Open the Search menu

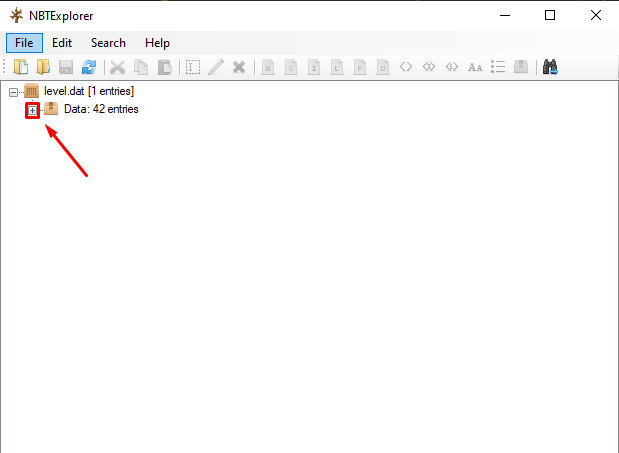108,43
